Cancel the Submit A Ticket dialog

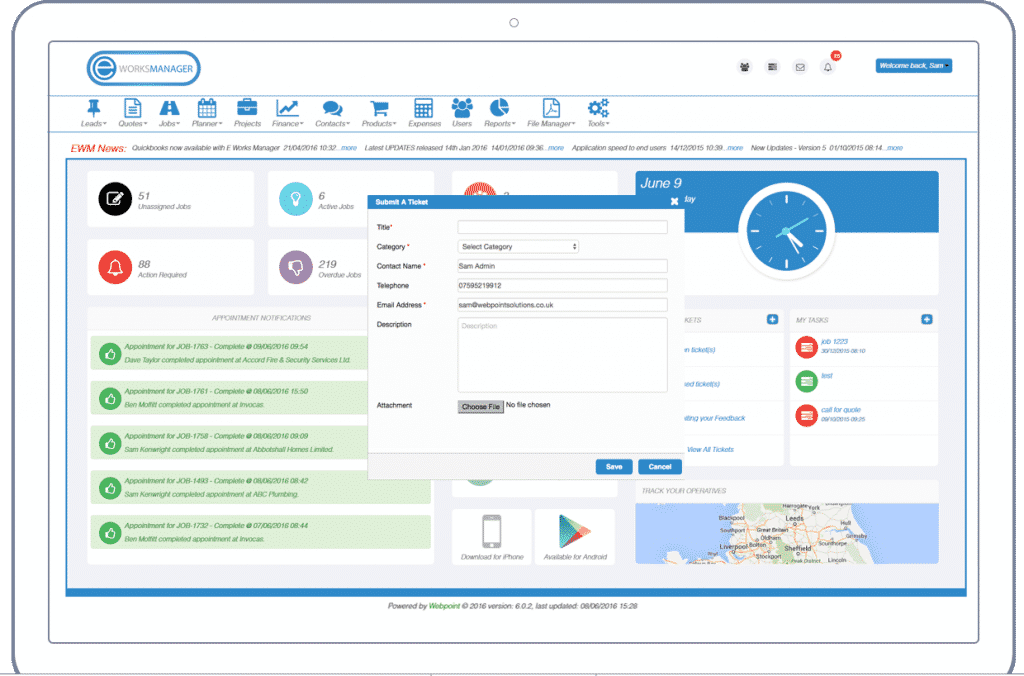pos(659,466)
